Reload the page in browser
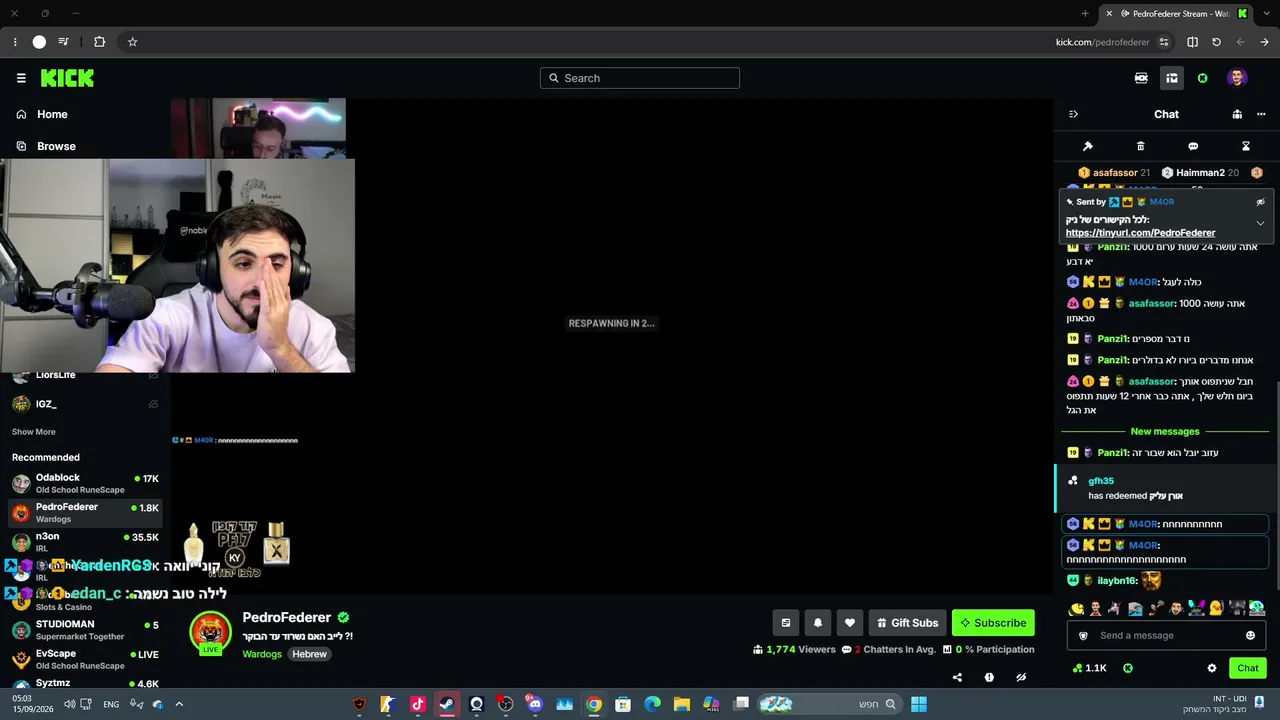The image size is (1280, 720). [x=1216, y=42]
